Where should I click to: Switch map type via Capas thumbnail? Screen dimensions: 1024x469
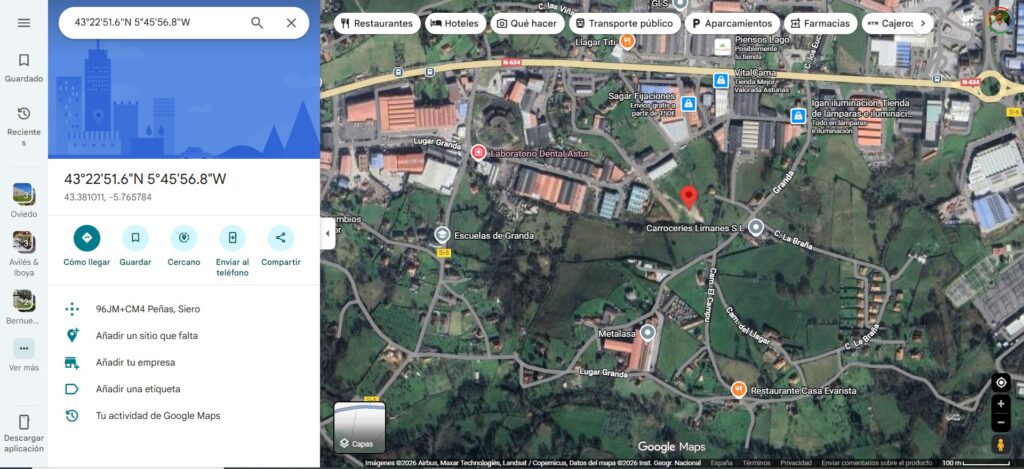[x=359, y=427]
